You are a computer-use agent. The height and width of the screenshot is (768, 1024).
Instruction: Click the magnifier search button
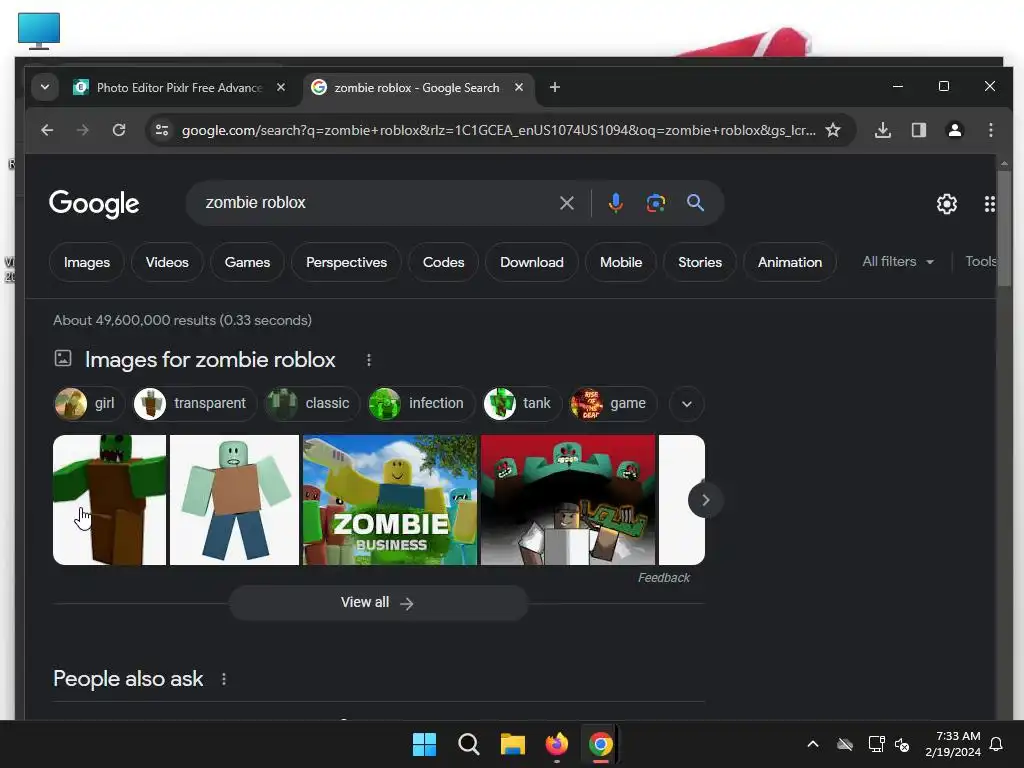click(696, 203)
